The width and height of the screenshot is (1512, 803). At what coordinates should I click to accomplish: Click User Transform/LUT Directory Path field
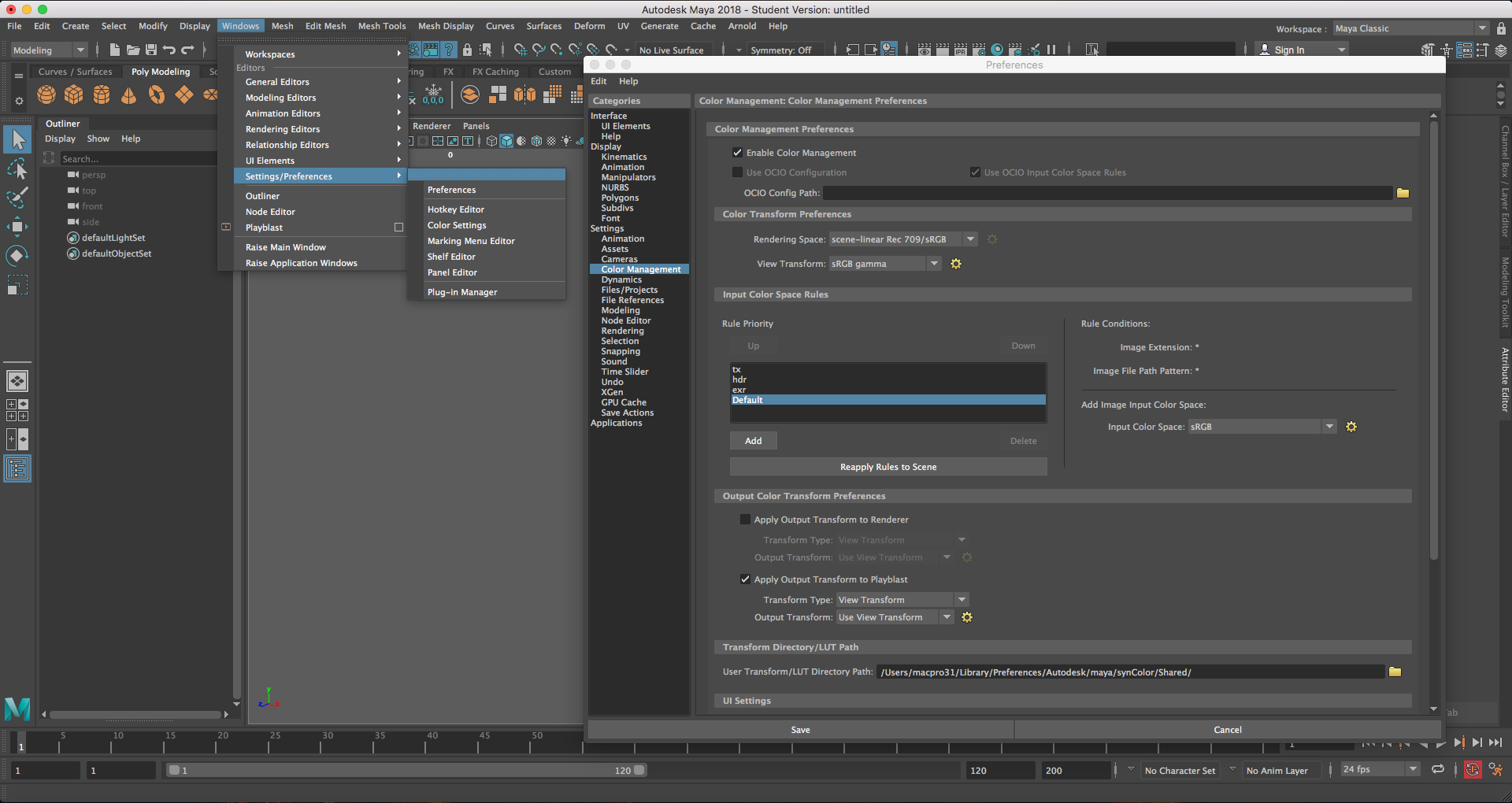1130,672
